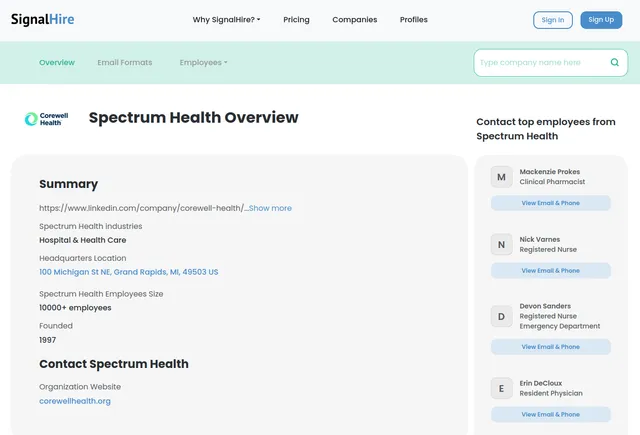View Email & Phone for Mackenzie Prokes

pos(551,203)
